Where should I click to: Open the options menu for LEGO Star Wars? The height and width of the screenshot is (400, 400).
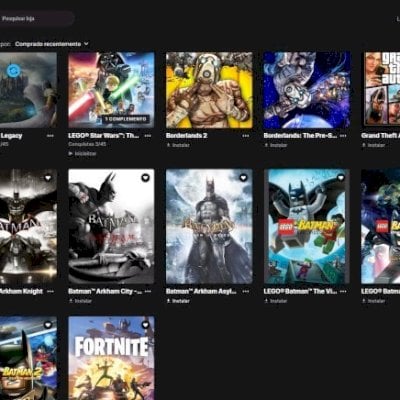point(148,136)
